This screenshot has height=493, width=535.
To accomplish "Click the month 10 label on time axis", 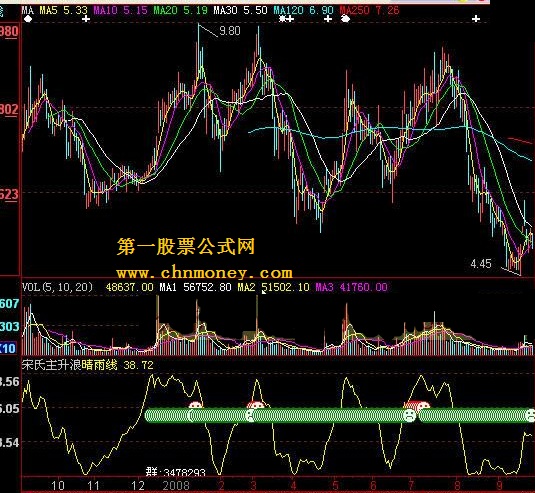I will [x=58, y=485].
